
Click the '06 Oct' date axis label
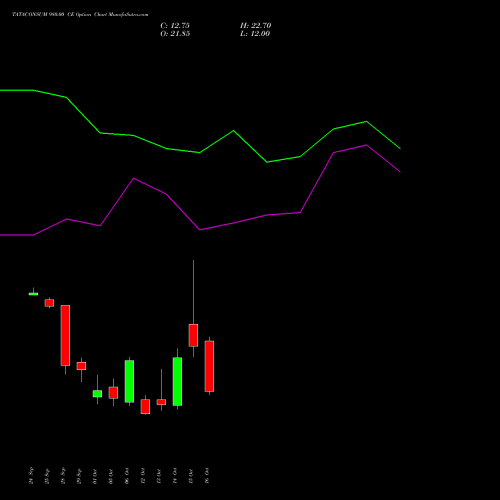[x=127, y=476]
